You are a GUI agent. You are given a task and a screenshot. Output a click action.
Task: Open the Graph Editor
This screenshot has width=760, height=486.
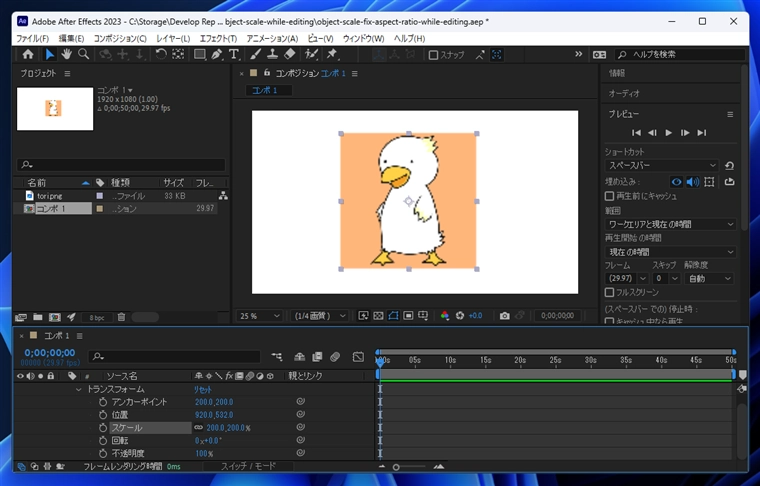coord(358,357)
